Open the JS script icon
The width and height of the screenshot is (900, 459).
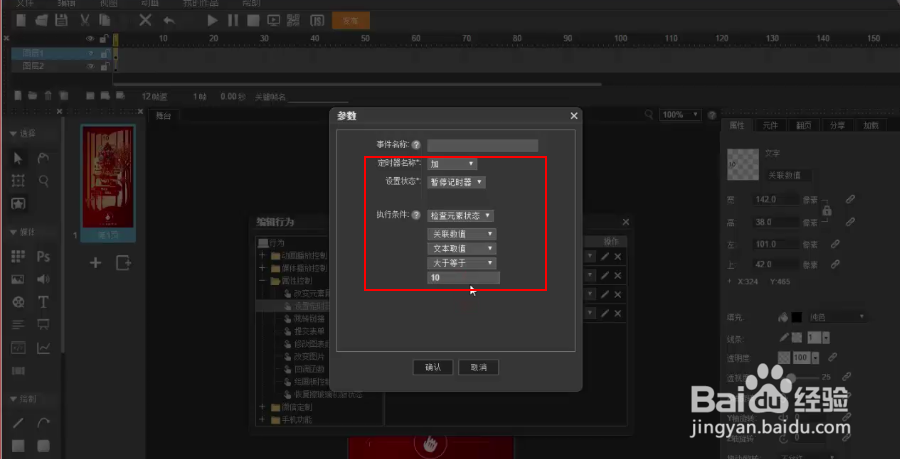317,21
